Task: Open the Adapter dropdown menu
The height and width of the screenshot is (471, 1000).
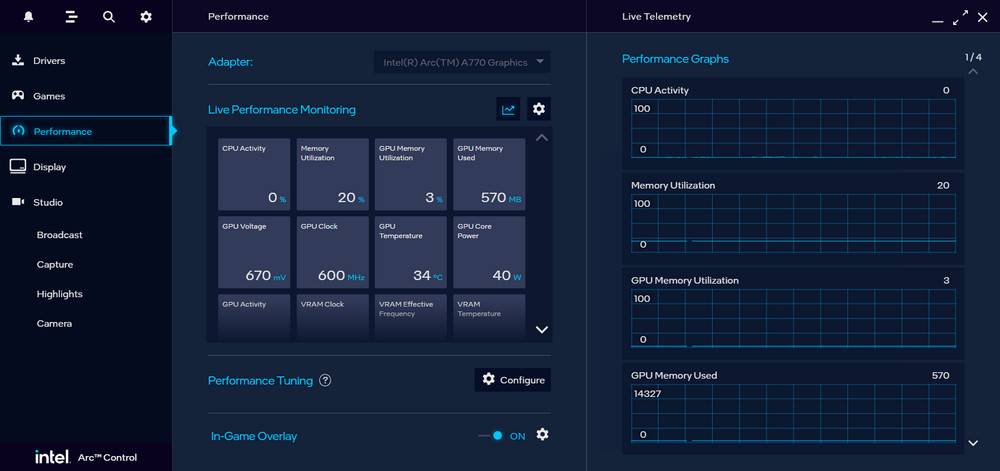Action: tap(462, 62)
